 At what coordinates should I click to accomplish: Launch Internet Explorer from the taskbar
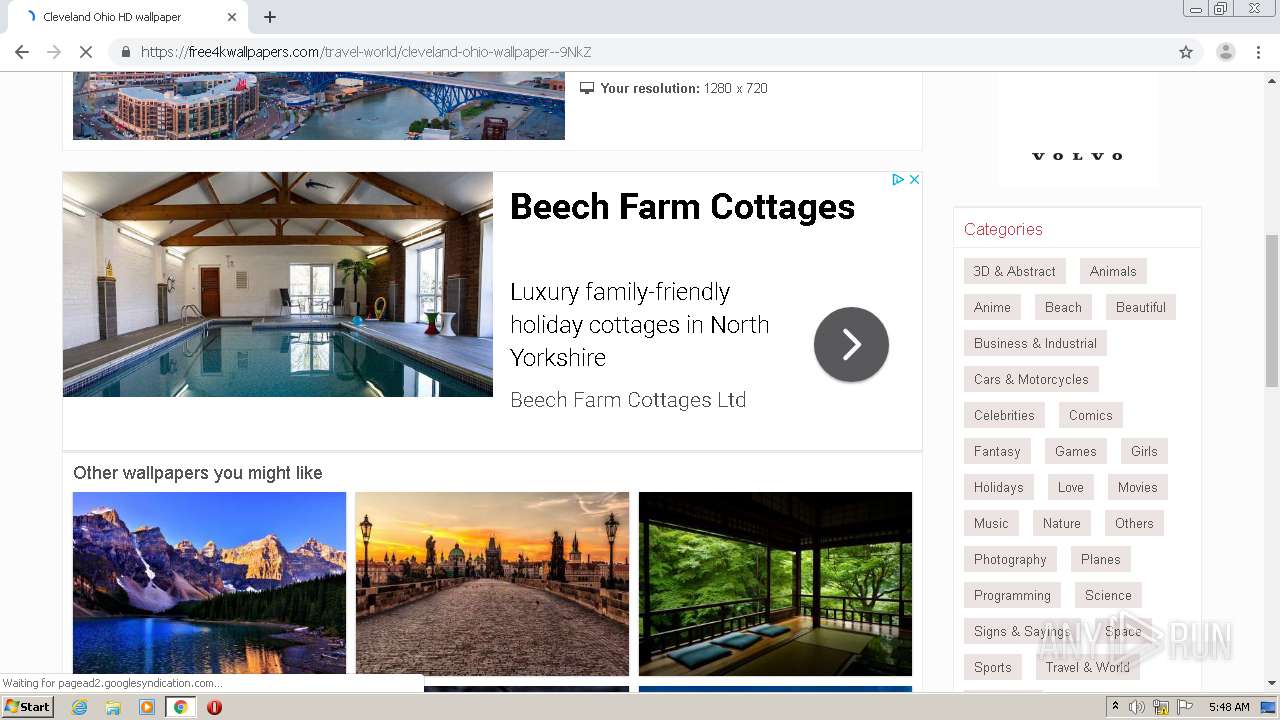[x=80, y=707]
